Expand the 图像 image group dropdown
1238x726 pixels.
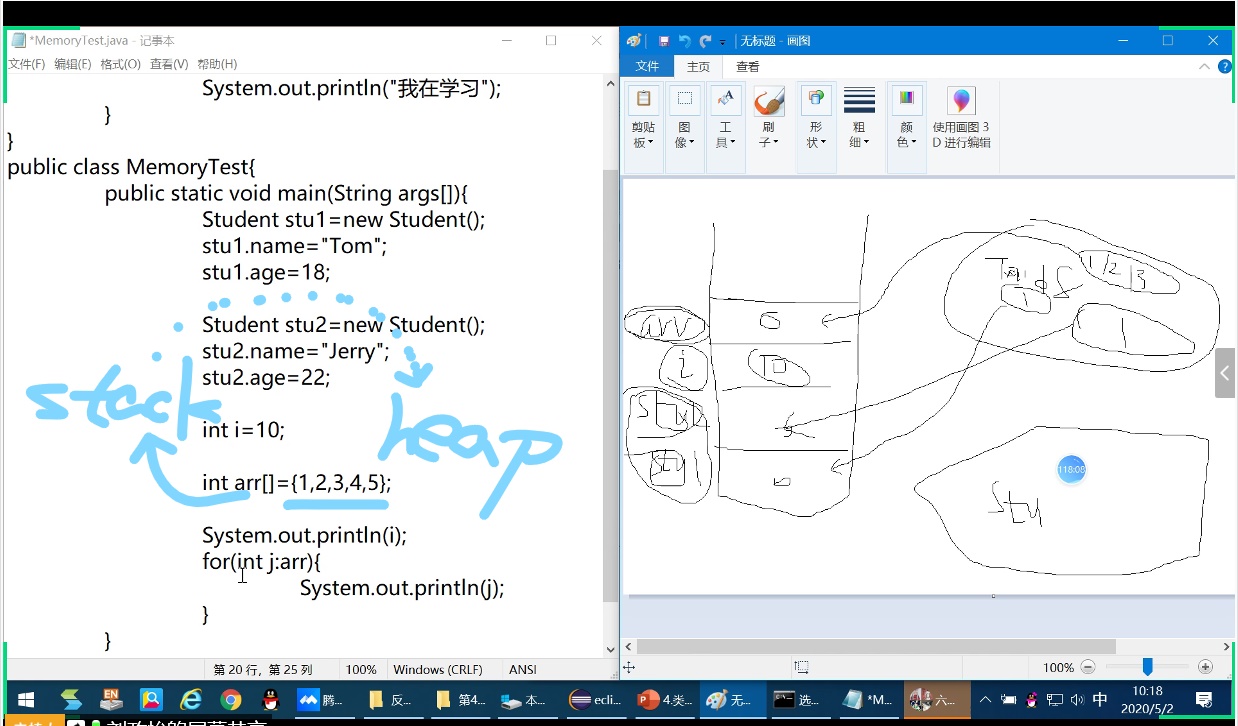point(684,127)
